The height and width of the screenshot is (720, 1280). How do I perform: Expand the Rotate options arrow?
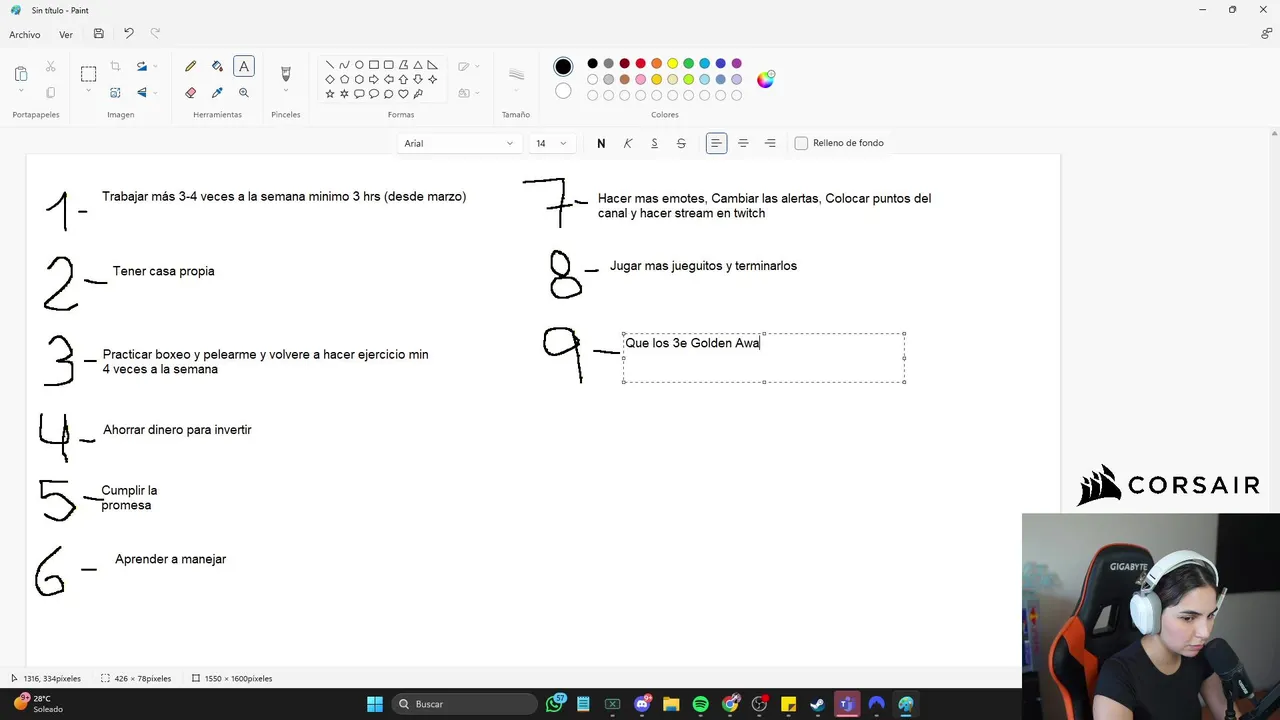155,67
